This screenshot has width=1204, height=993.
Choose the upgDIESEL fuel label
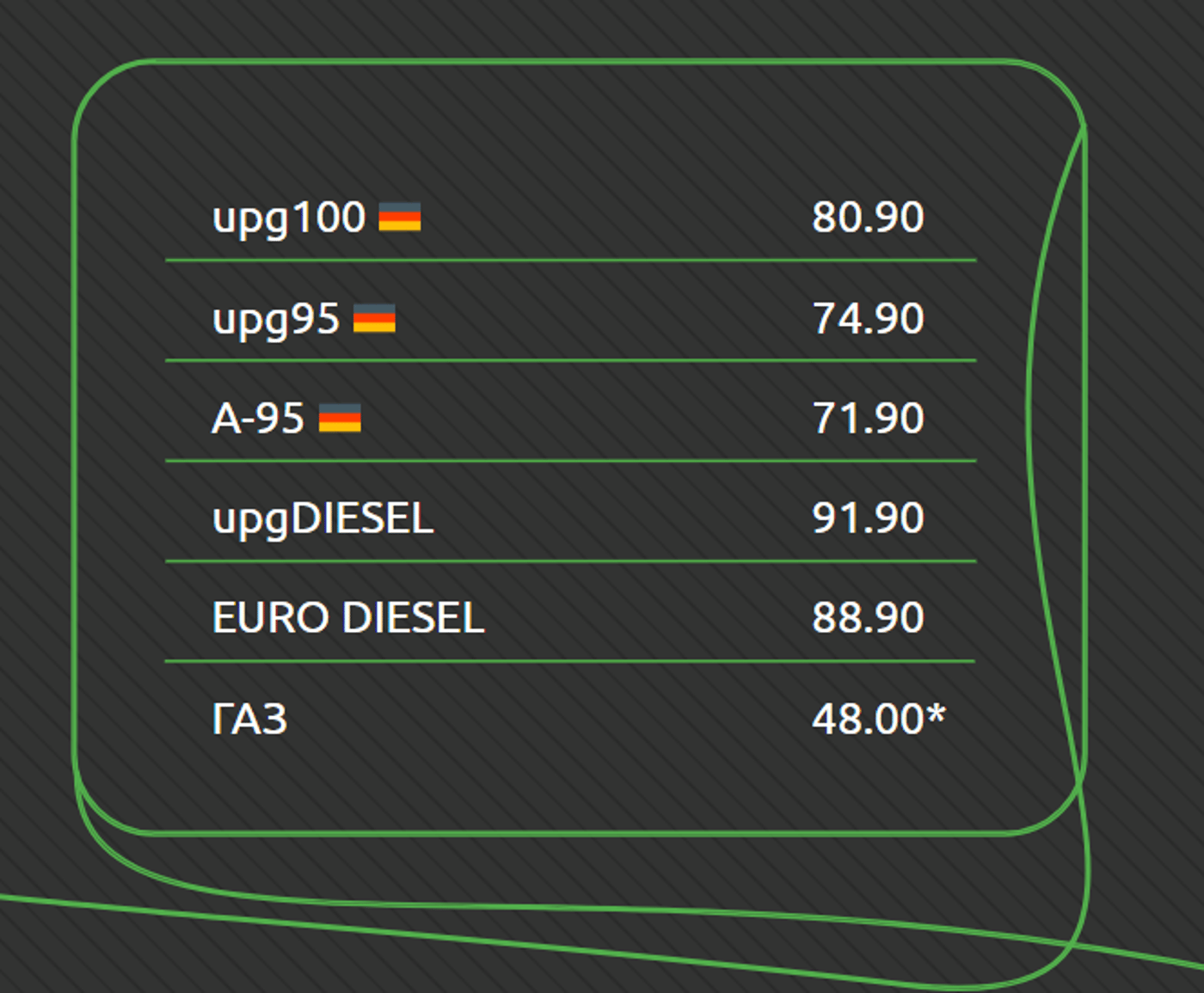(322, 519)
